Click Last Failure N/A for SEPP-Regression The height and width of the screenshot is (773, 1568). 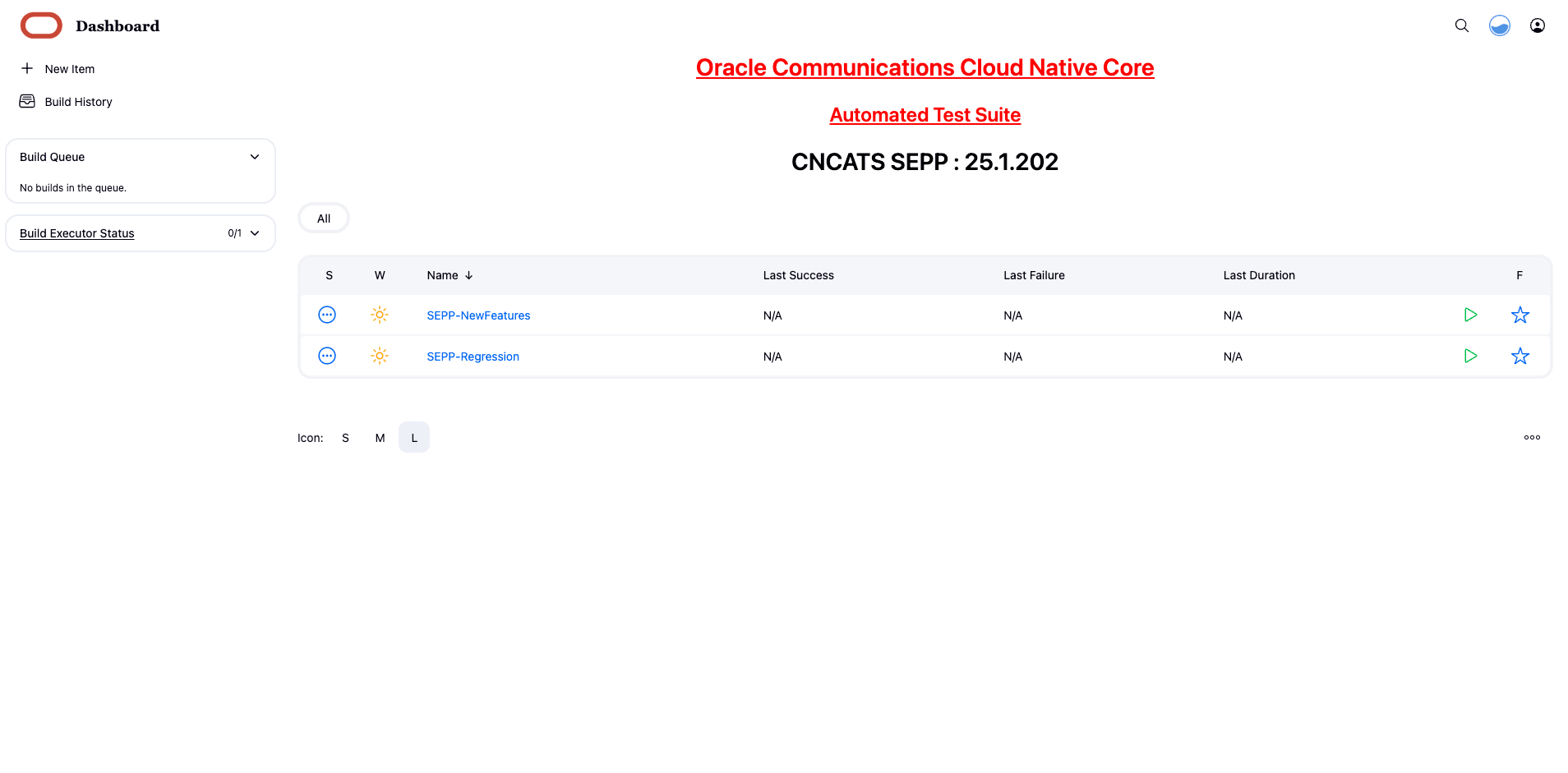coord(1012,357)
